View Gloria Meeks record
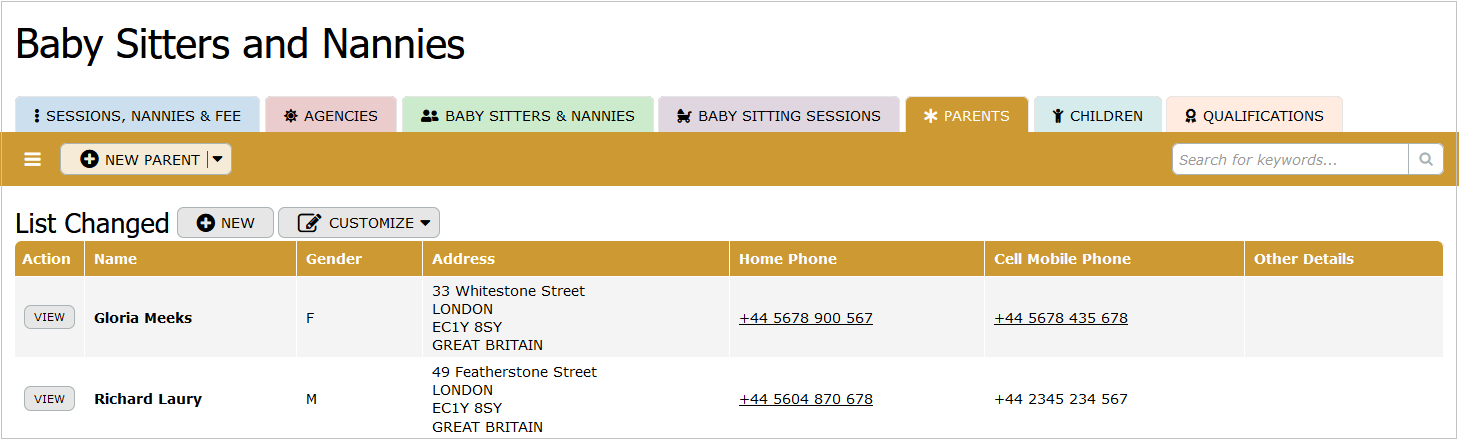Image resolution: width=1459 pixels, height=441 pixels. point(49,318)
